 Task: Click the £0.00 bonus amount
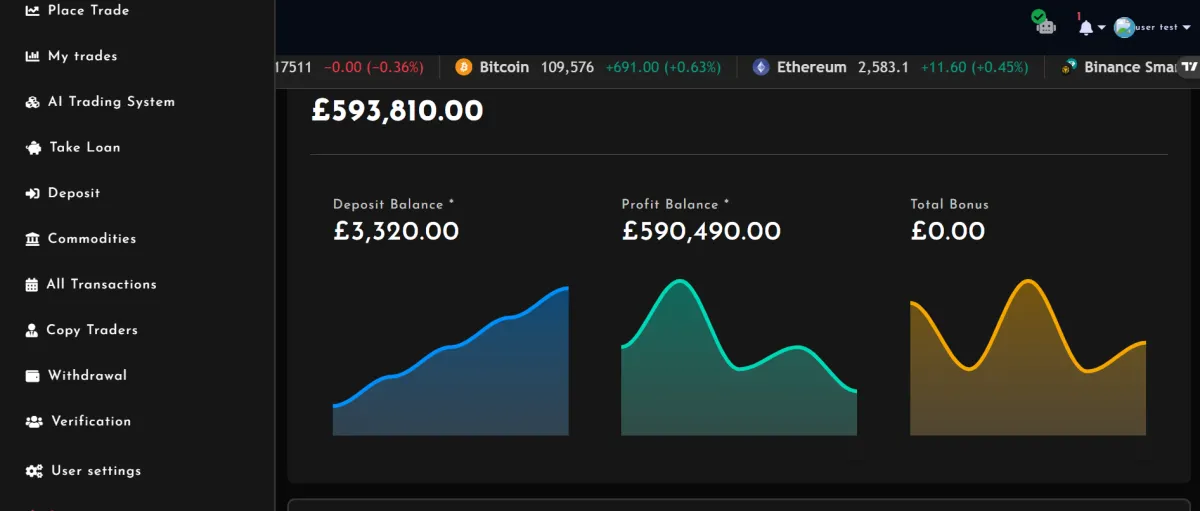pos(947,232)
